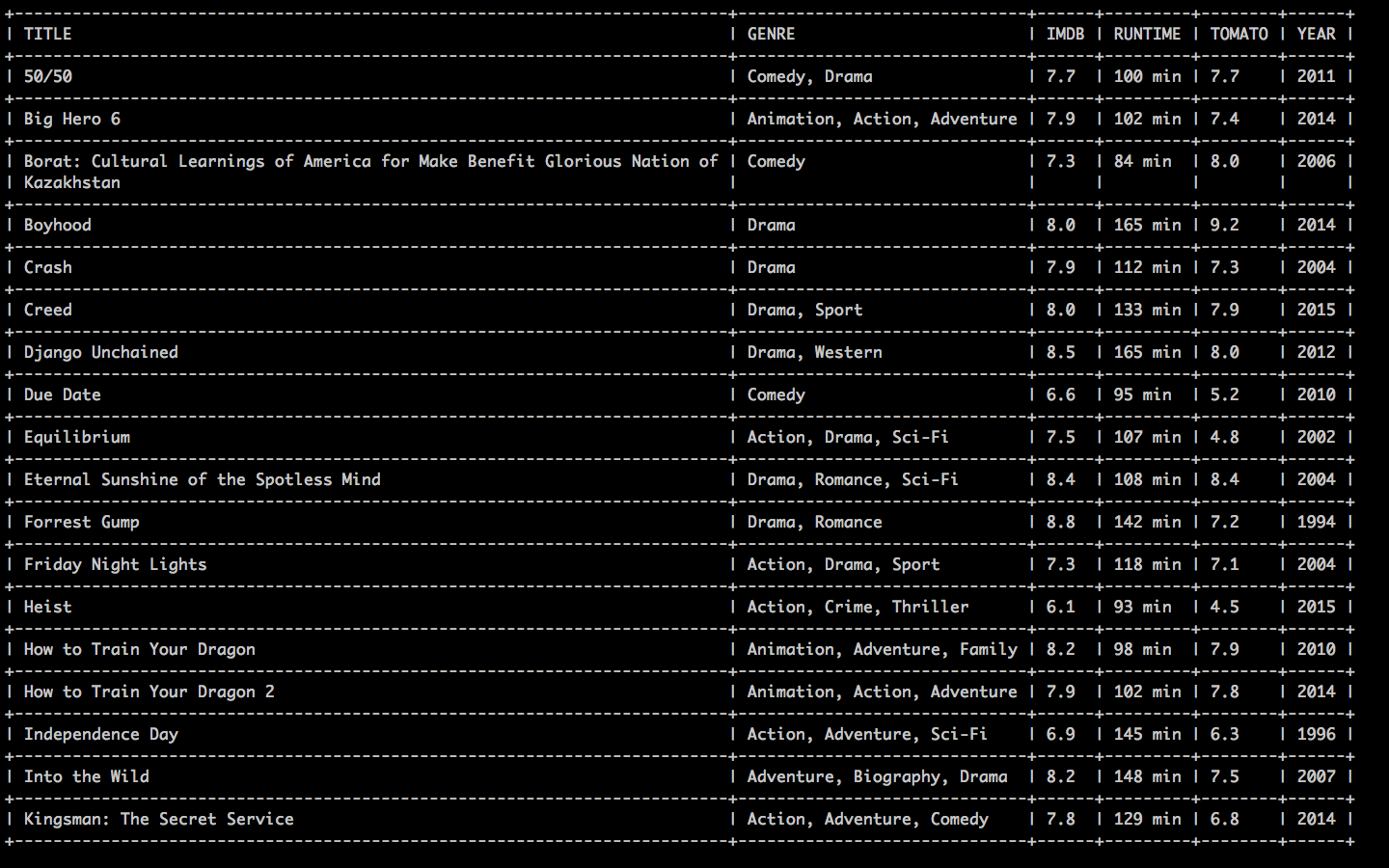Viewport: 1389px width, 868px height.
Task: Select the title "Boyhood"
Action: (x=58, y=225)
